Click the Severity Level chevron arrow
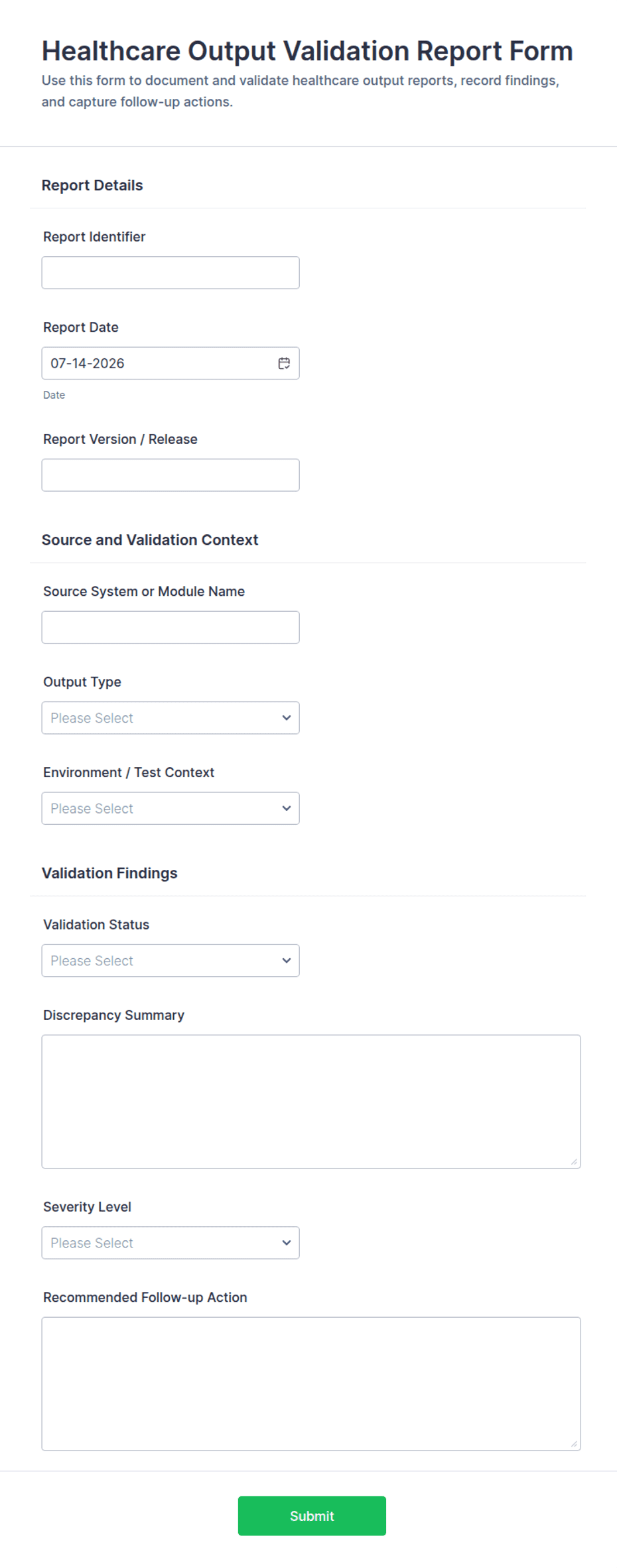Screen dimensions: 617x1568 tap(287, 1243)
